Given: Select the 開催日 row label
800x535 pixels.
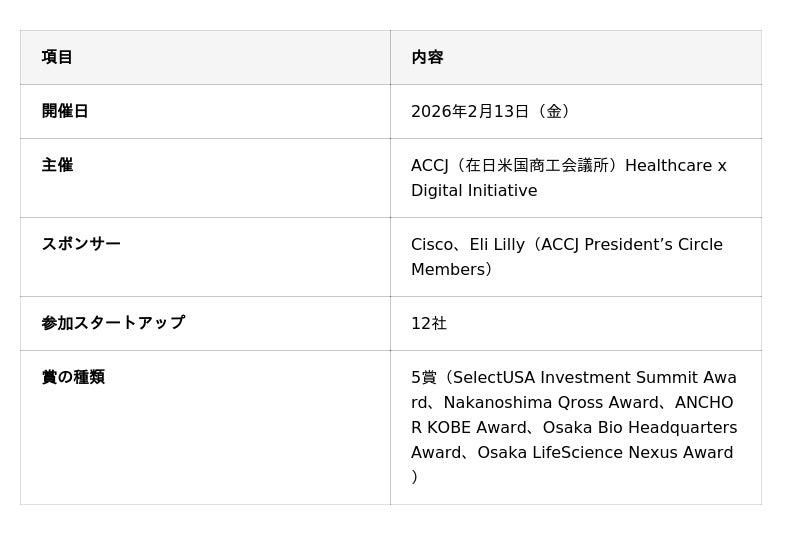Looking at the screenshot, I should (x=65, y=111).
